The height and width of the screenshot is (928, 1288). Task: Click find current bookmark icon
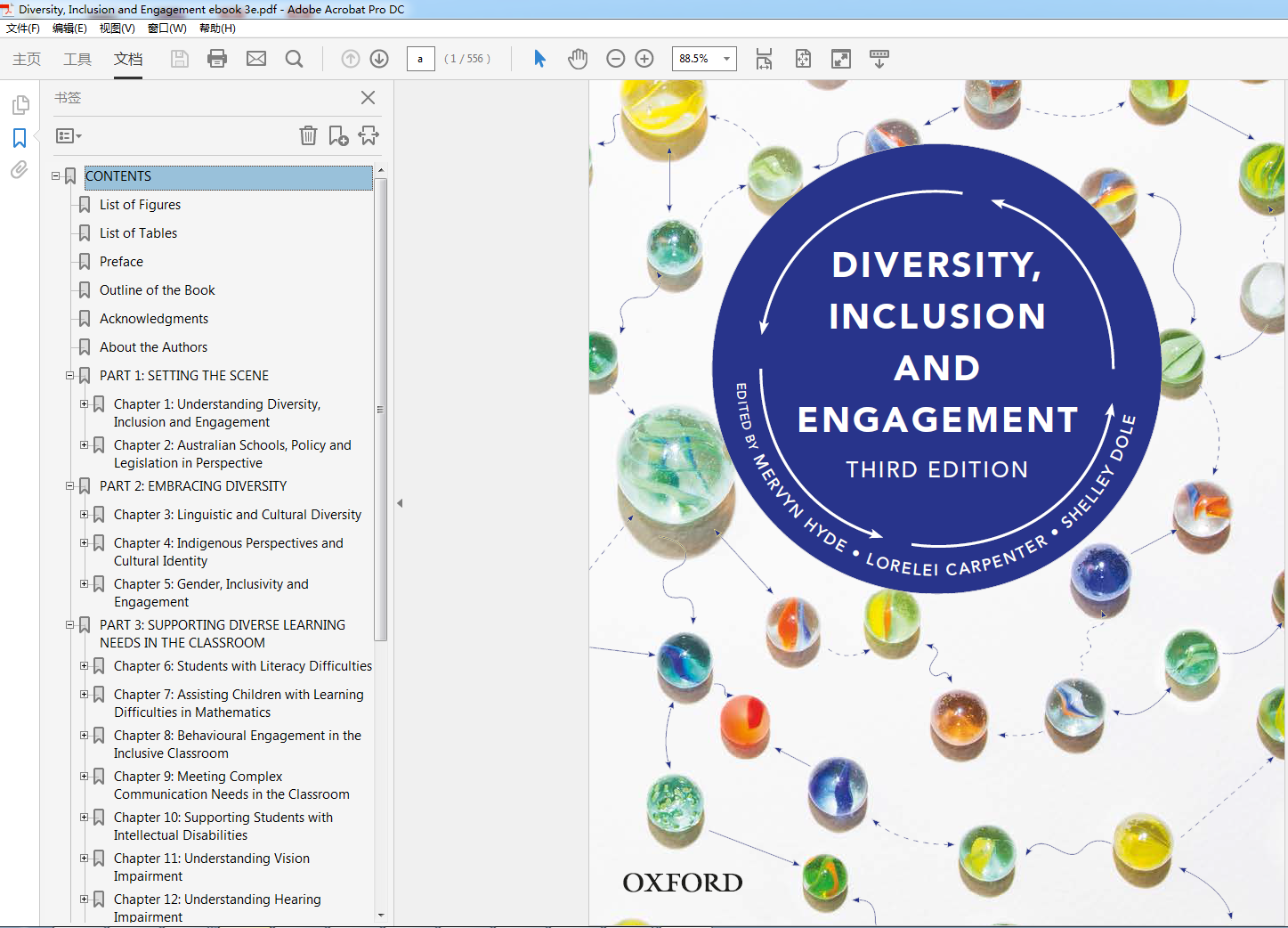pyautogui.click(x=369, y=135)
